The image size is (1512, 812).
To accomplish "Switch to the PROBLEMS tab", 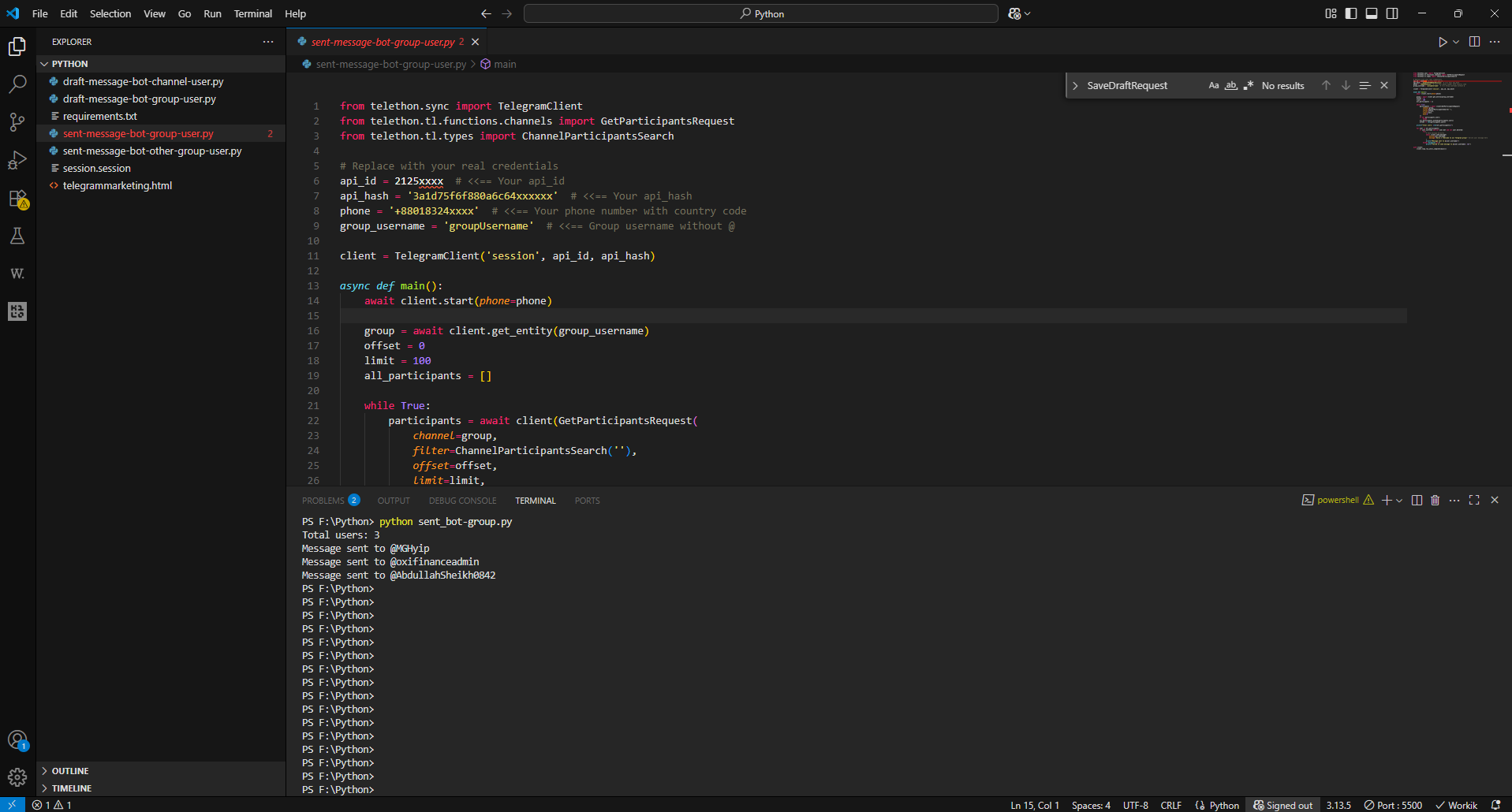I will 330,501.
